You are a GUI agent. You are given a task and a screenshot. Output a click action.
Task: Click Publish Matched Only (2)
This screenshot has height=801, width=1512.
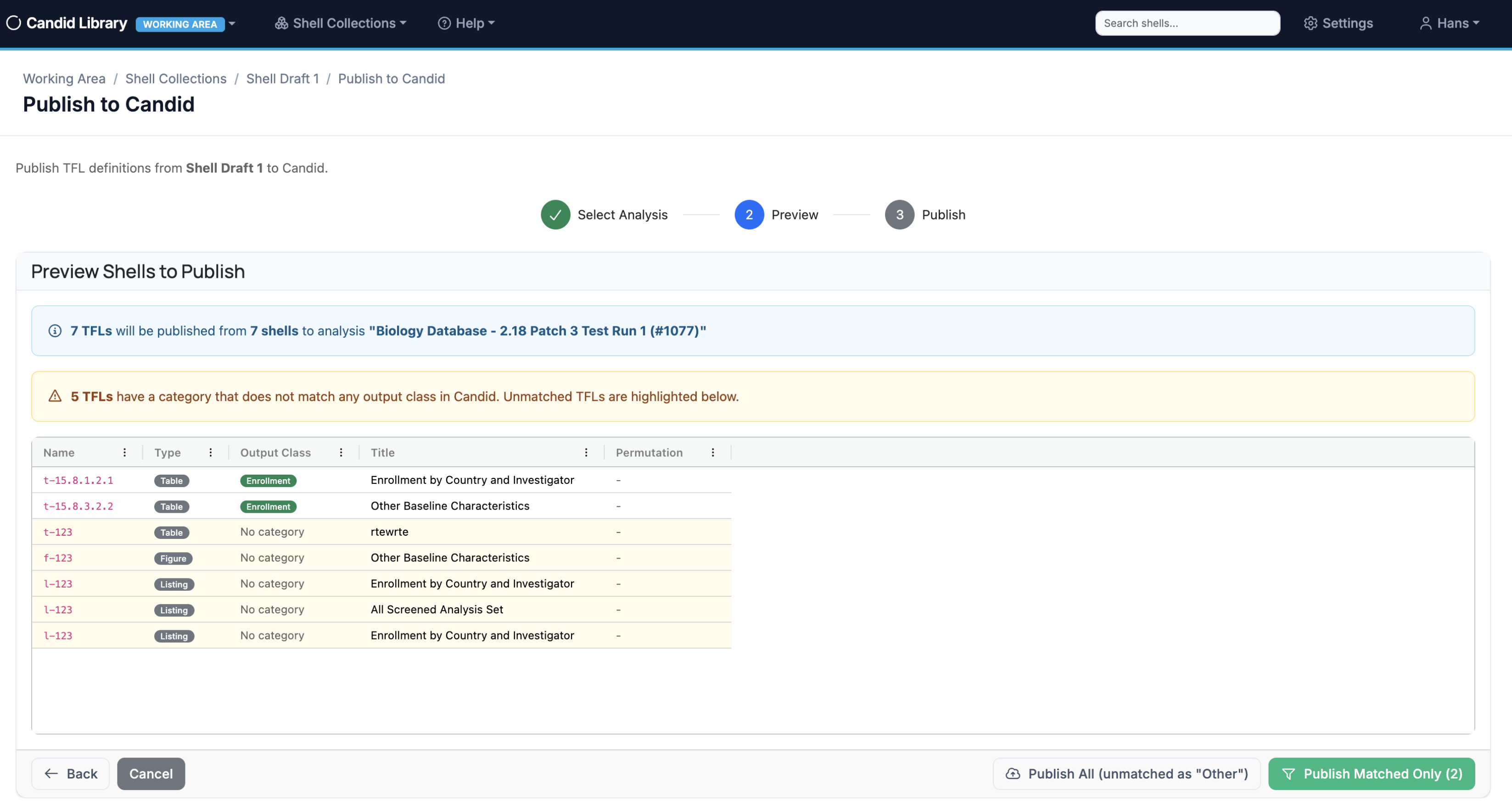[1371, 773]
